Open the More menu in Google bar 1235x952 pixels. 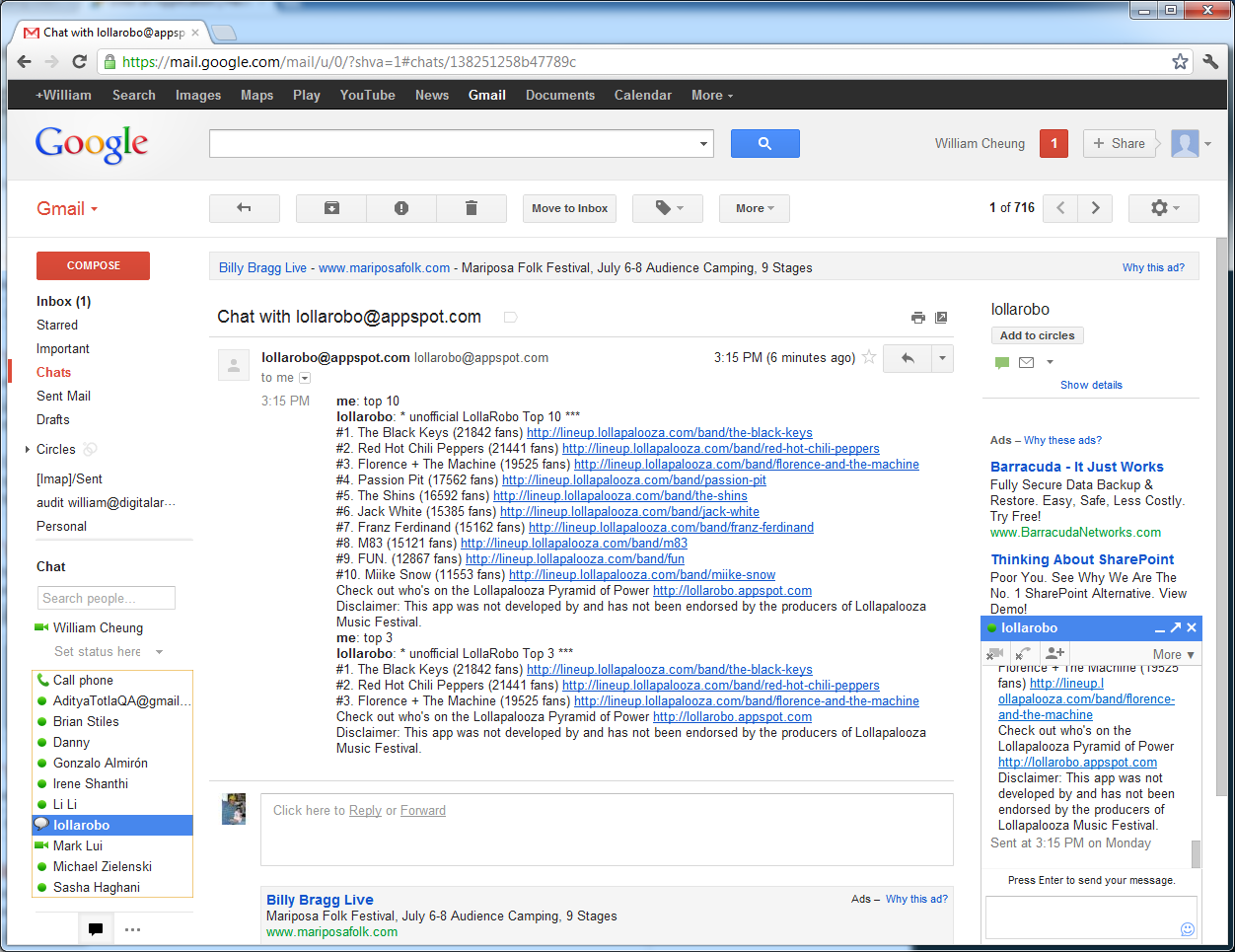coord(712,95)
